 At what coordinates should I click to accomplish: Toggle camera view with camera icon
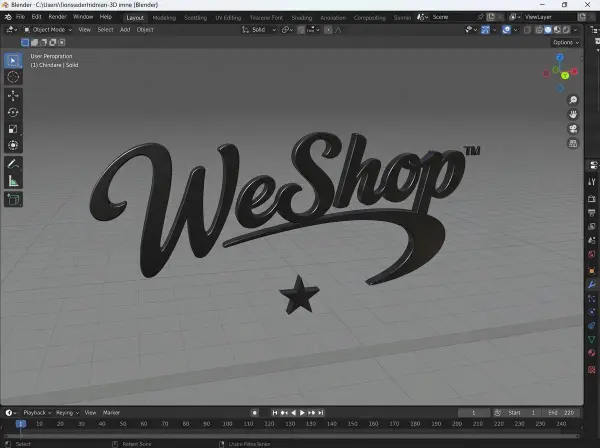point(573,129)
